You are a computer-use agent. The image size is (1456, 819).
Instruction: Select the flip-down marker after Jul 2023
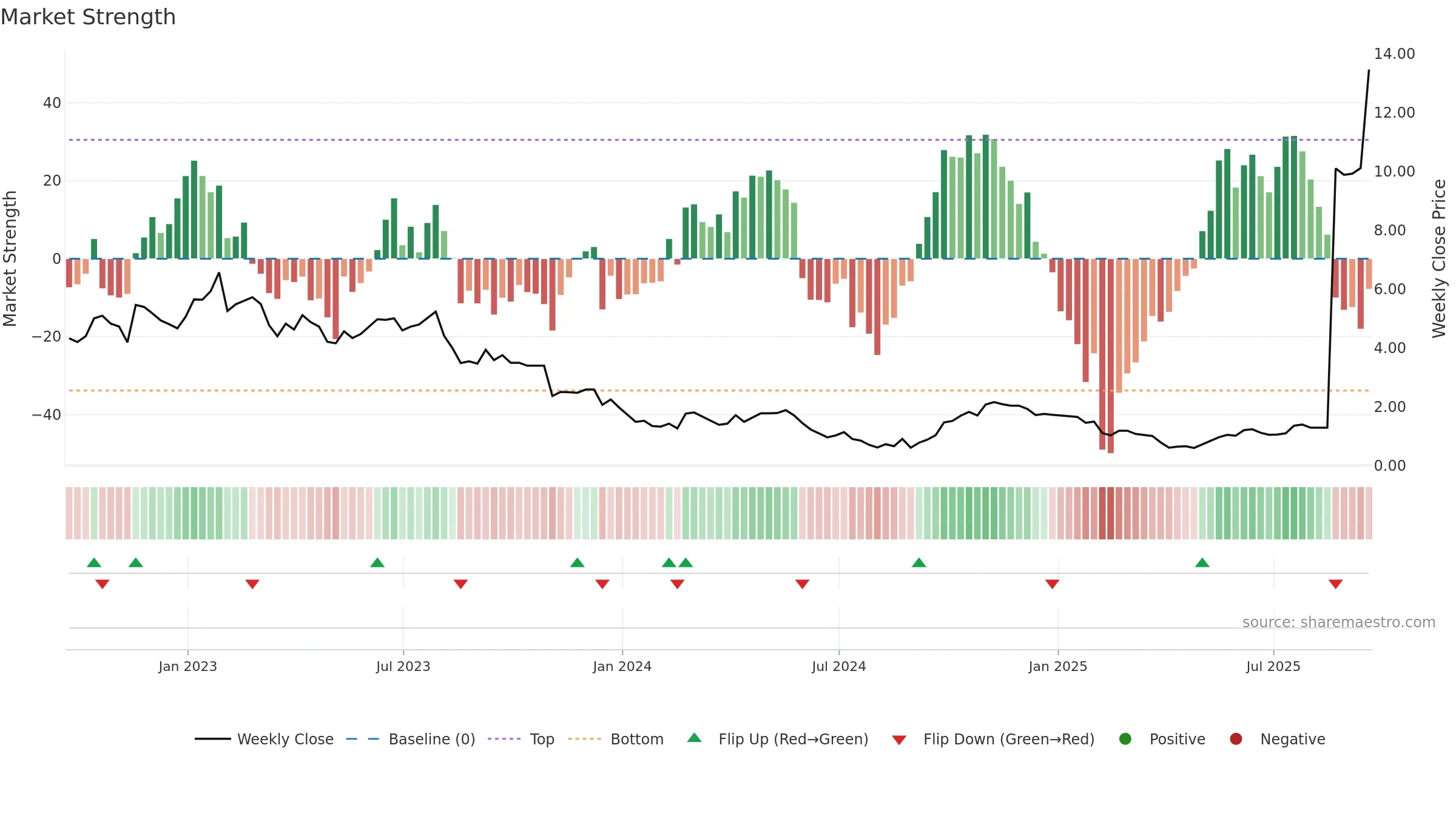(461, 584)
